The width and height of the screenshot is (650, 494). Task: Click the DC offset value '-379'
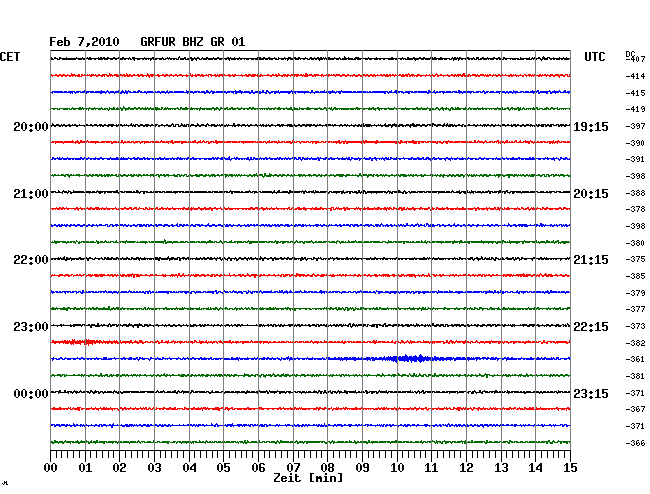pyautogui.click(x=635, y=293)
